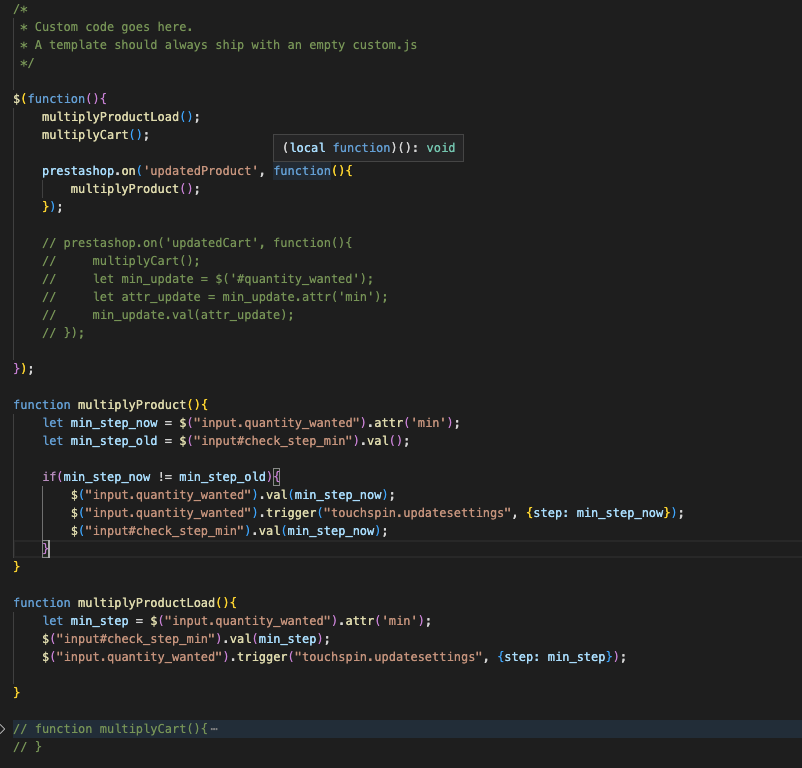This screenshot has height=768, width=802.
Task: Click the 'Custom code goes here.' comment
Action: [113, 27]
